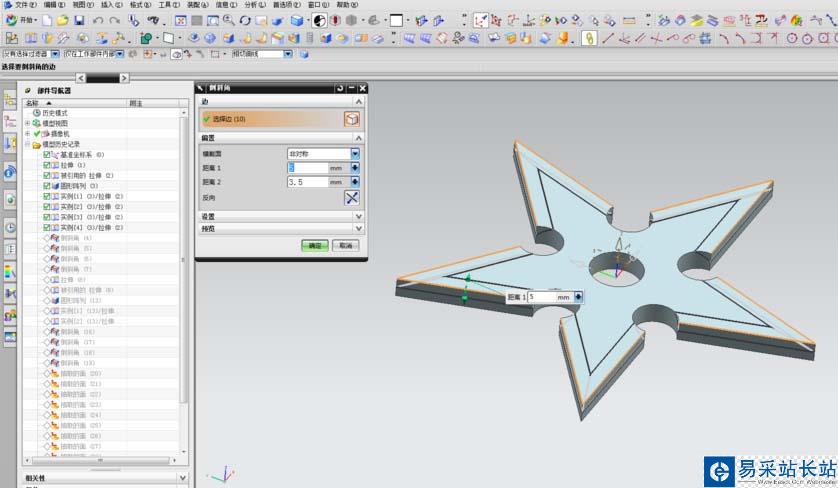Click the select-edge cube icon in dialog
The image size is (838, 488).
pyautogui.click(x=351, y=119)
